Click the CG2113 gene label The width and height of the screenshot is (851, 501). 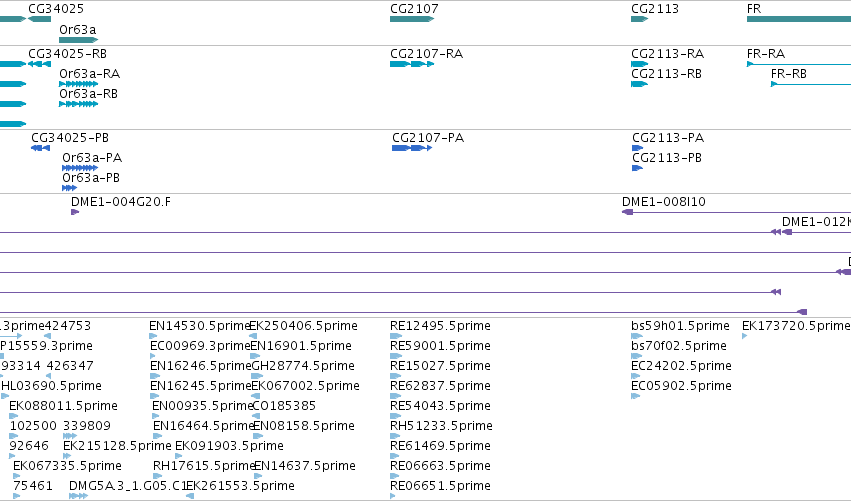tap(655, 9)
